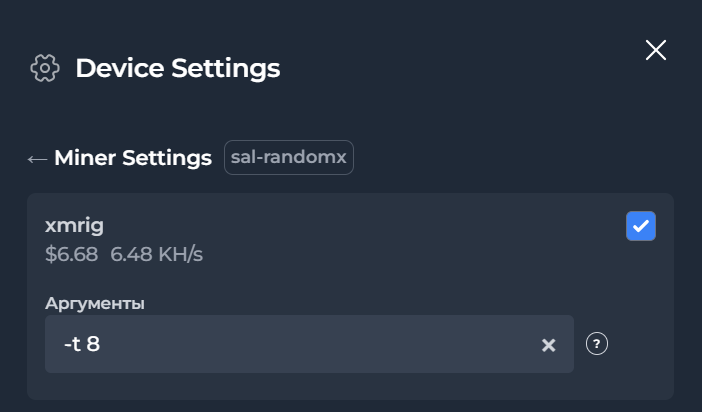Go back using the left arrow icon

coord(37,159)
